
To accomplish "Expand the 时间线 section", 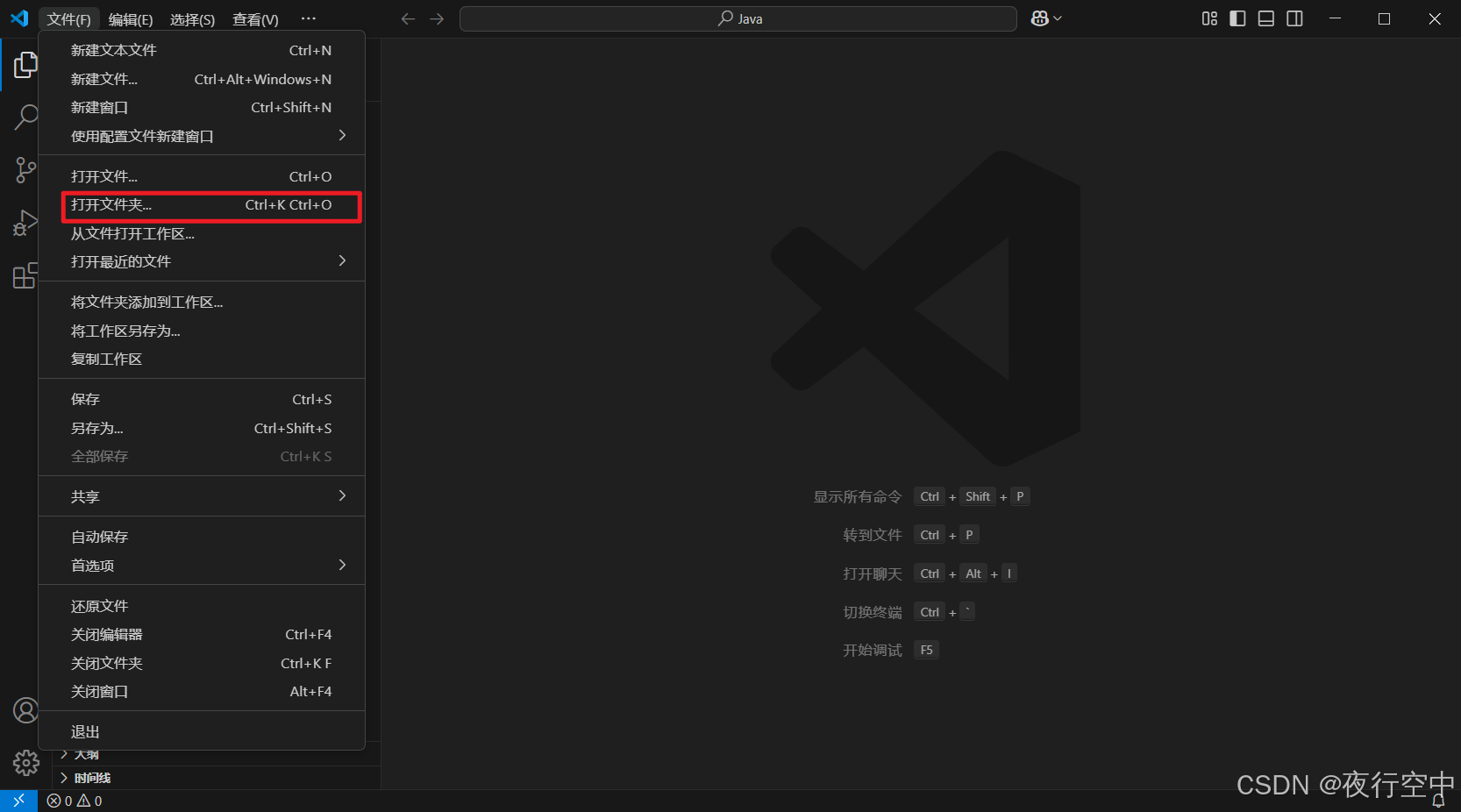I will click(x=217, y=778).
